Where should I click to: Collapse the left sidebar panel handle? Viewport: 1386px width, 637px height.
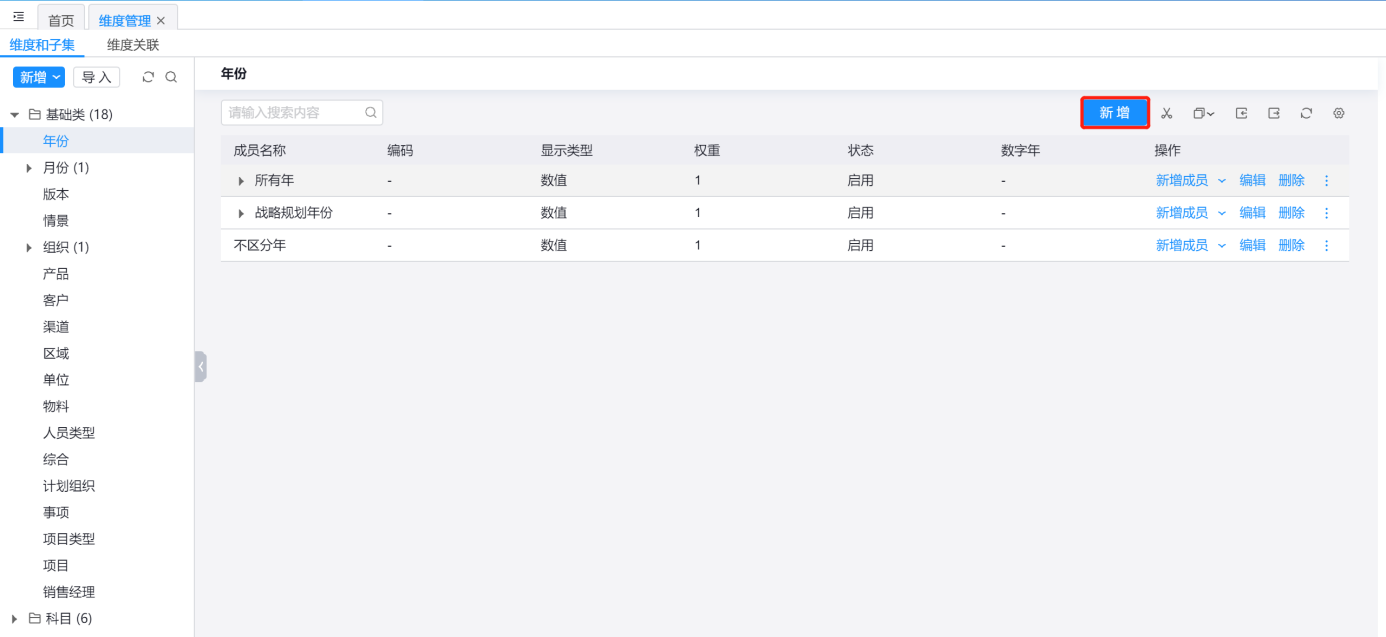point(200,366)
